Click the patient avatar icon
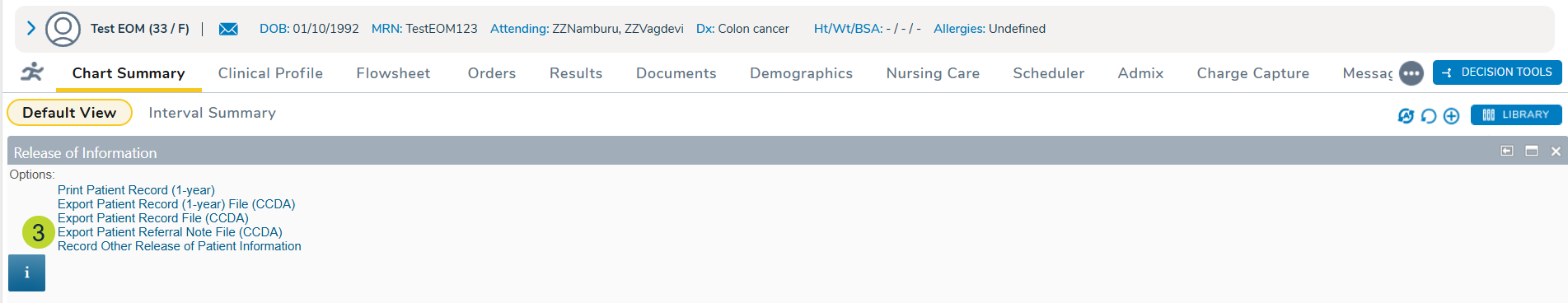 pos(63,29)
